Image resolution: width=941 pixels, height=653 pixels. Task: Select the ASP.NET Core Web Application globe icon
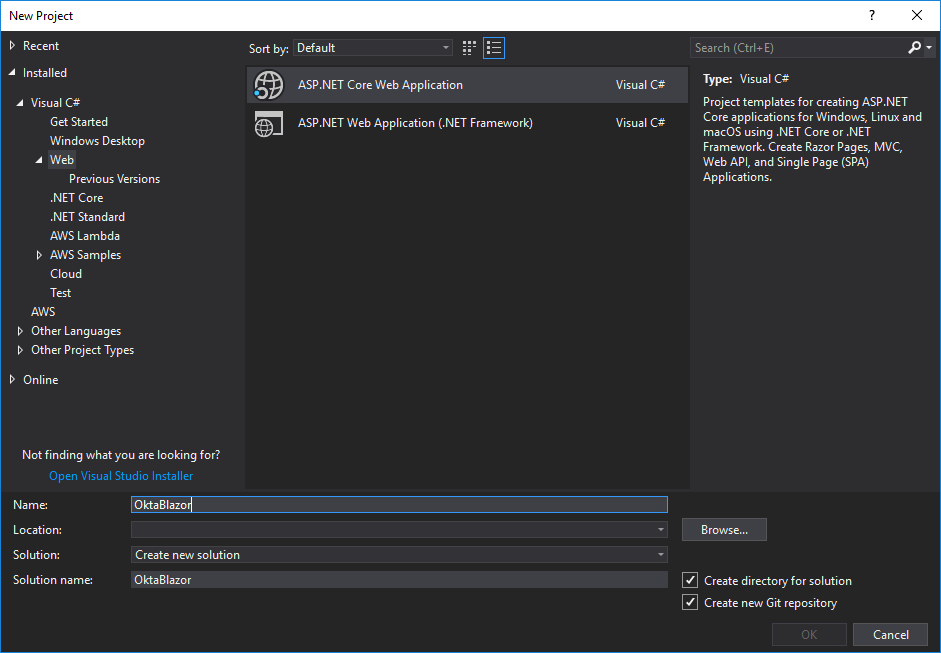[x=269, y=85]
